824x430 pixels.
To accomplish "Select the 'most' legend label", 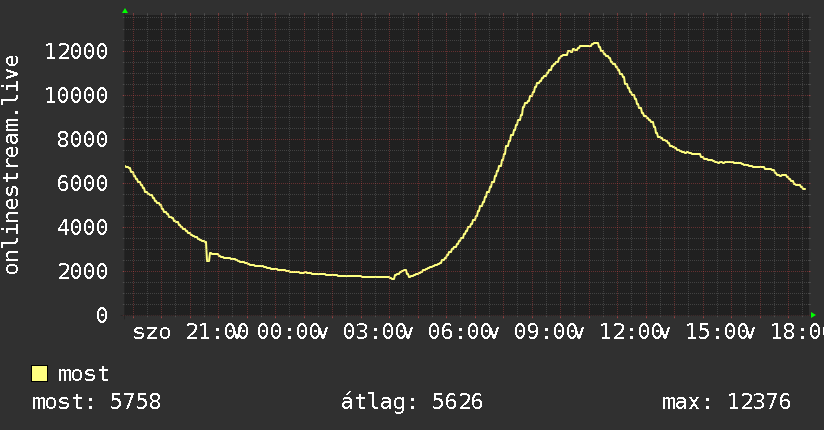I will coord(83,374).
